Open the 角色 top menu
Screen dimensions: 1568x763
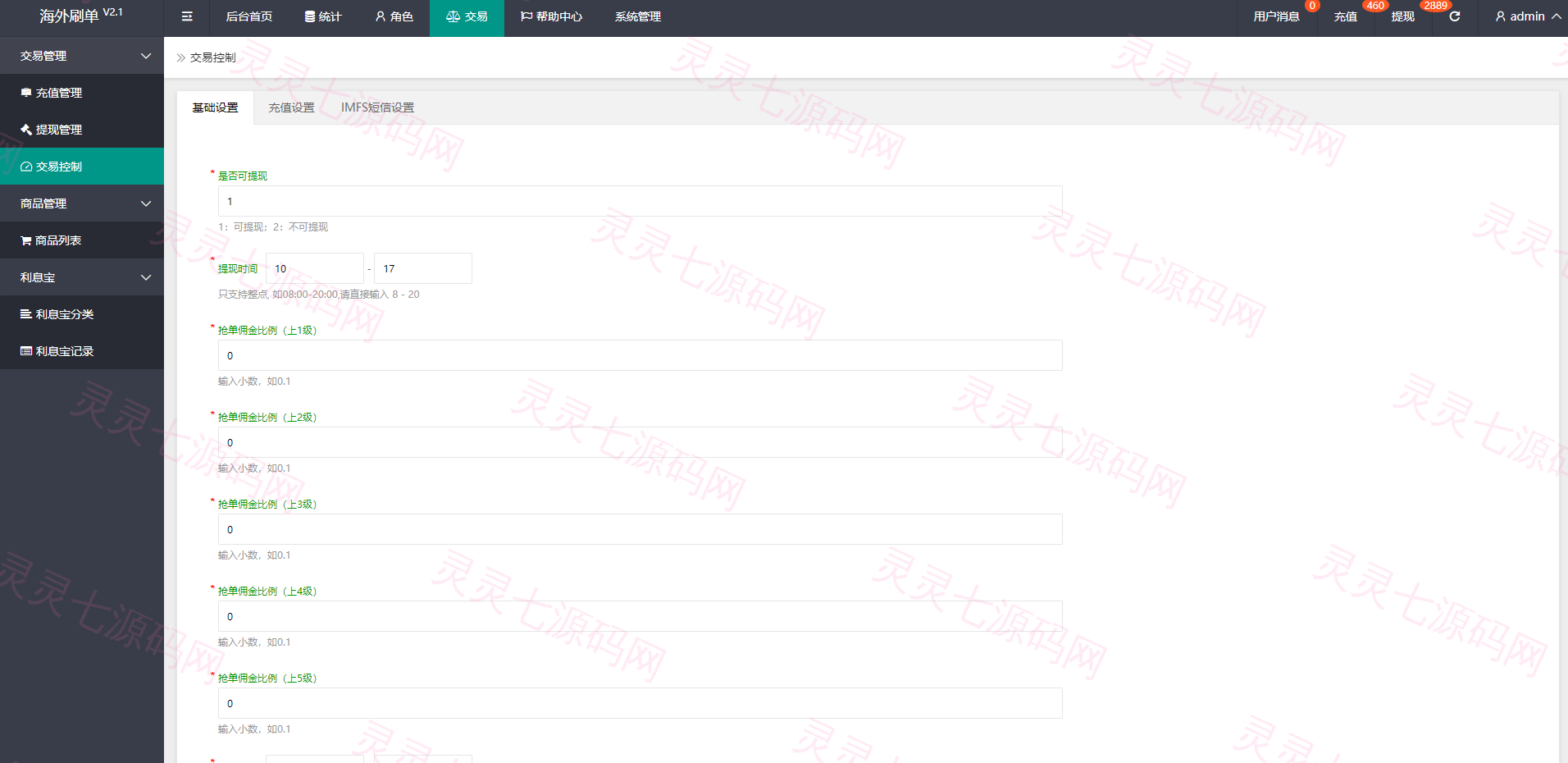click(x=394, y=16)
